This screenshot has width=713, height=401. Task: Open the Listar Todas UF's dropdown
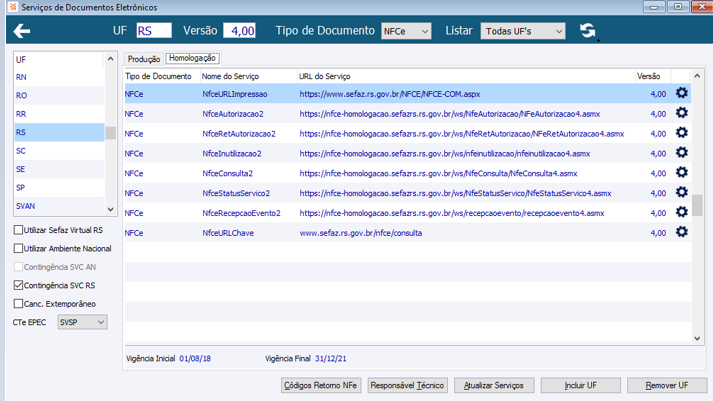[523, 31]
